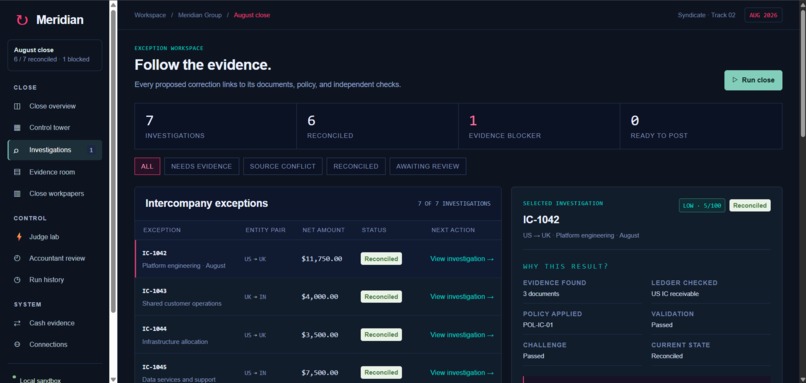
Task: Filter by NEEDS EVIDENCE
Action: tap(202, 167)
